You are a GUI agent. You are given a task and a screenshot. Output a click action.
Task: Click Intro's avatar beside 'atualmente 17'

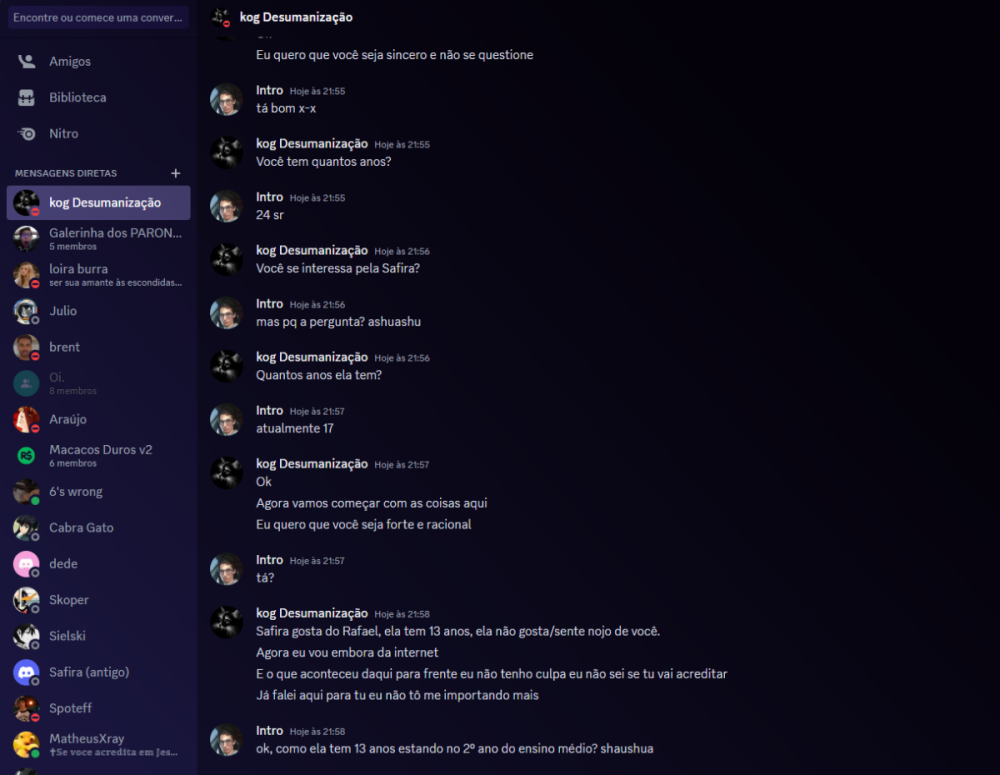tap(226, 420)
